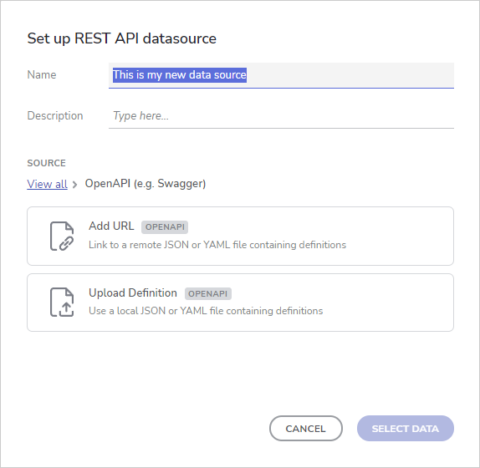
Task: Click the remote JSON or YAML description
Action: pyautogui.click(x=217, y=245)
